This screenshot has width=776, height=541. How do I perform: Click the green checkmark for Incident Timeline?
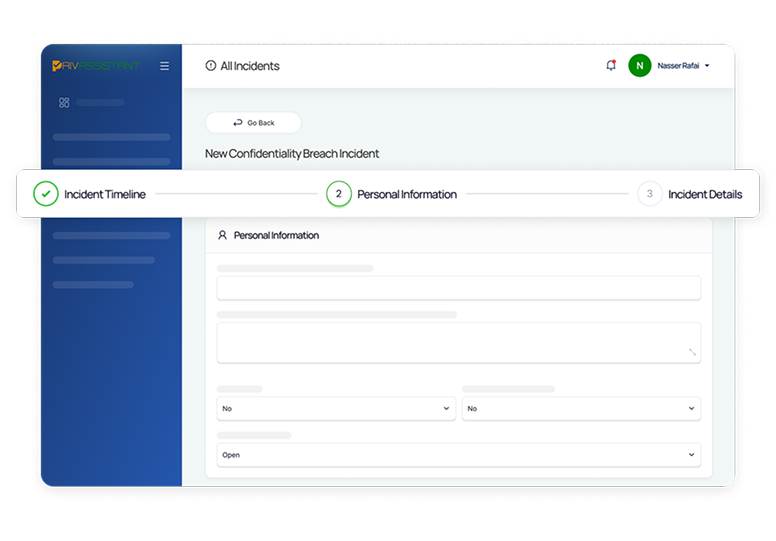tap(46, 194)
